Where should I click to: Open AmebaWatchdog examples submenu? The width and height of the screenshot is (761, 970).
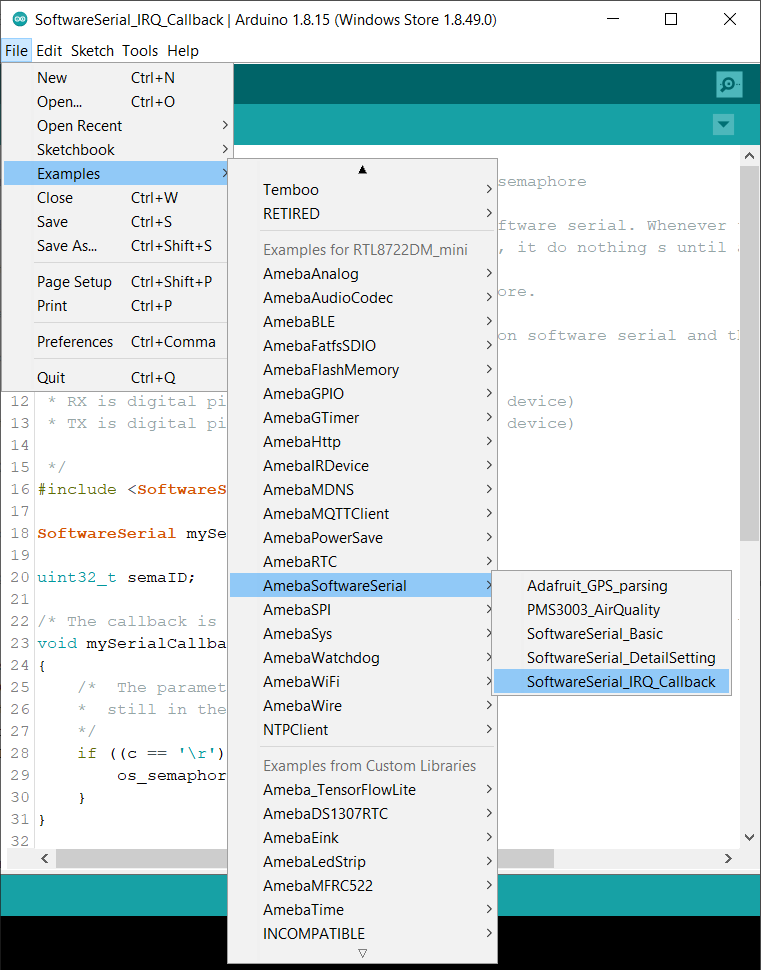[x=363, y=658]
